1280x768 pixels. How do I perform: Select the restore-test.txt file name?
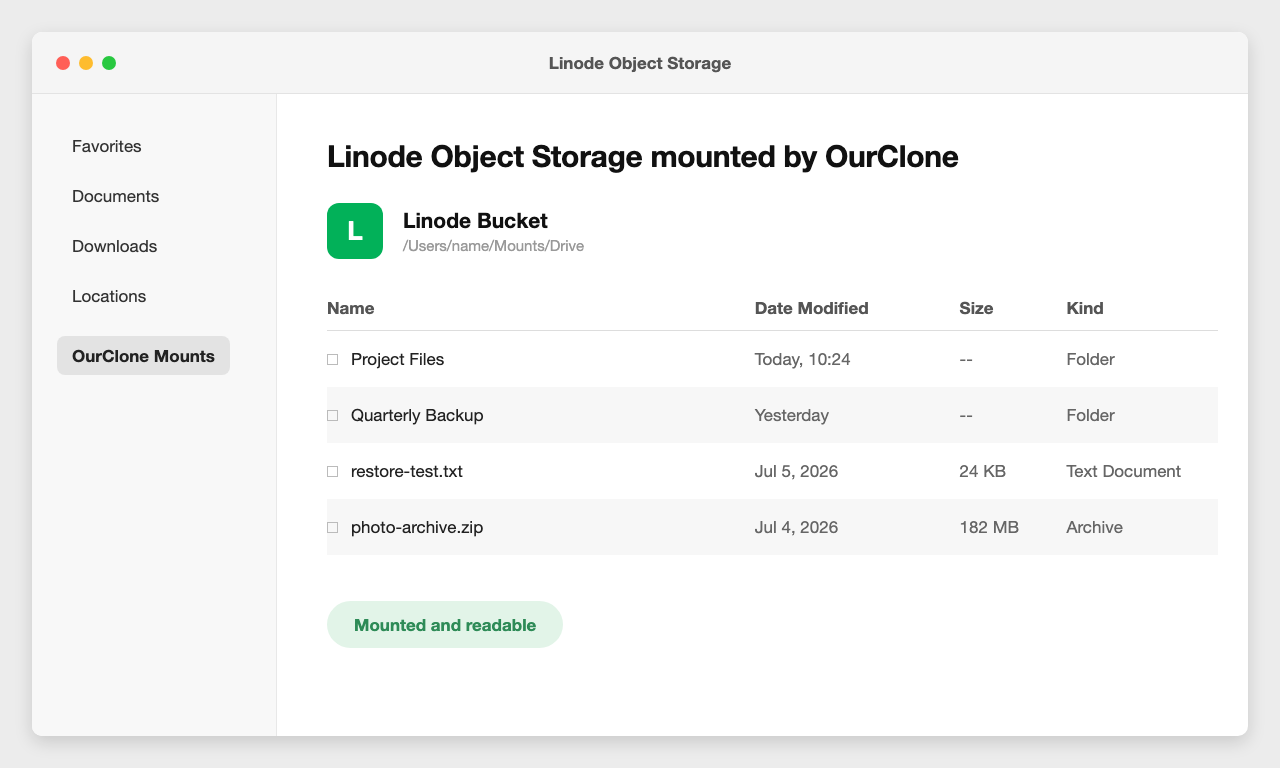coord(407,471)
